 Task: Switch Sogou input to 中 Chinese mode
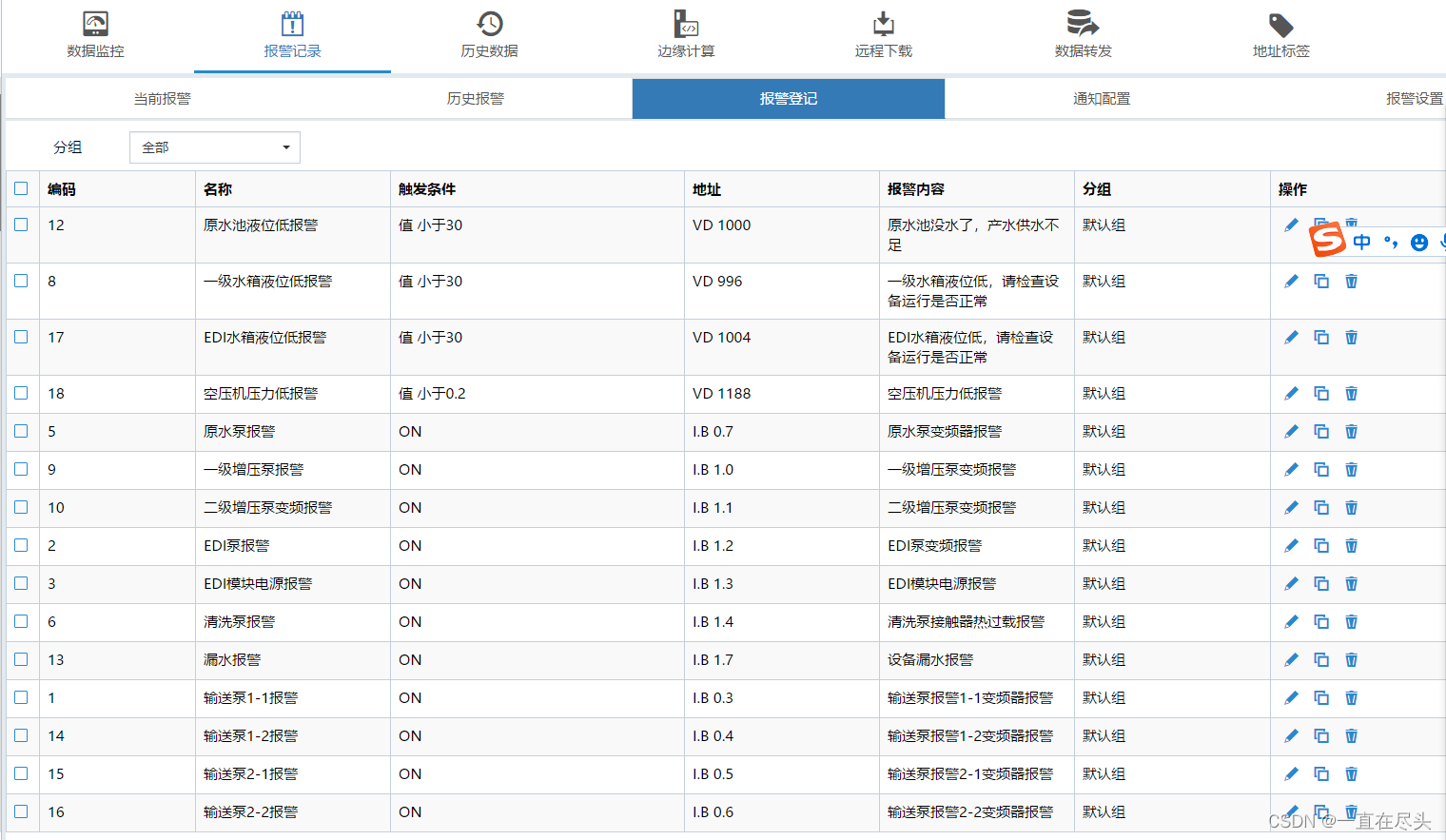pyautogui.click(x=1361, y=243)
